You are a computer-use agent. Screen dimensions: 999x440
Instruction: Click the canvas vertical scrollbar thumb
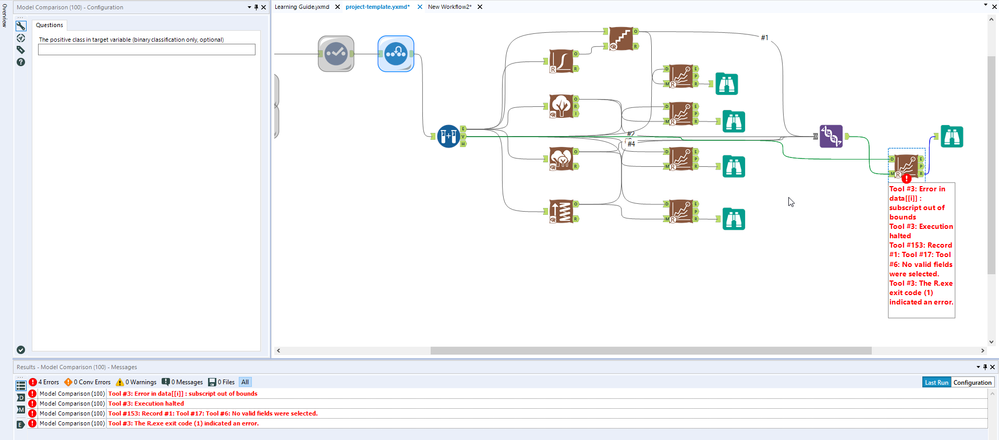(x=993, y=164)
